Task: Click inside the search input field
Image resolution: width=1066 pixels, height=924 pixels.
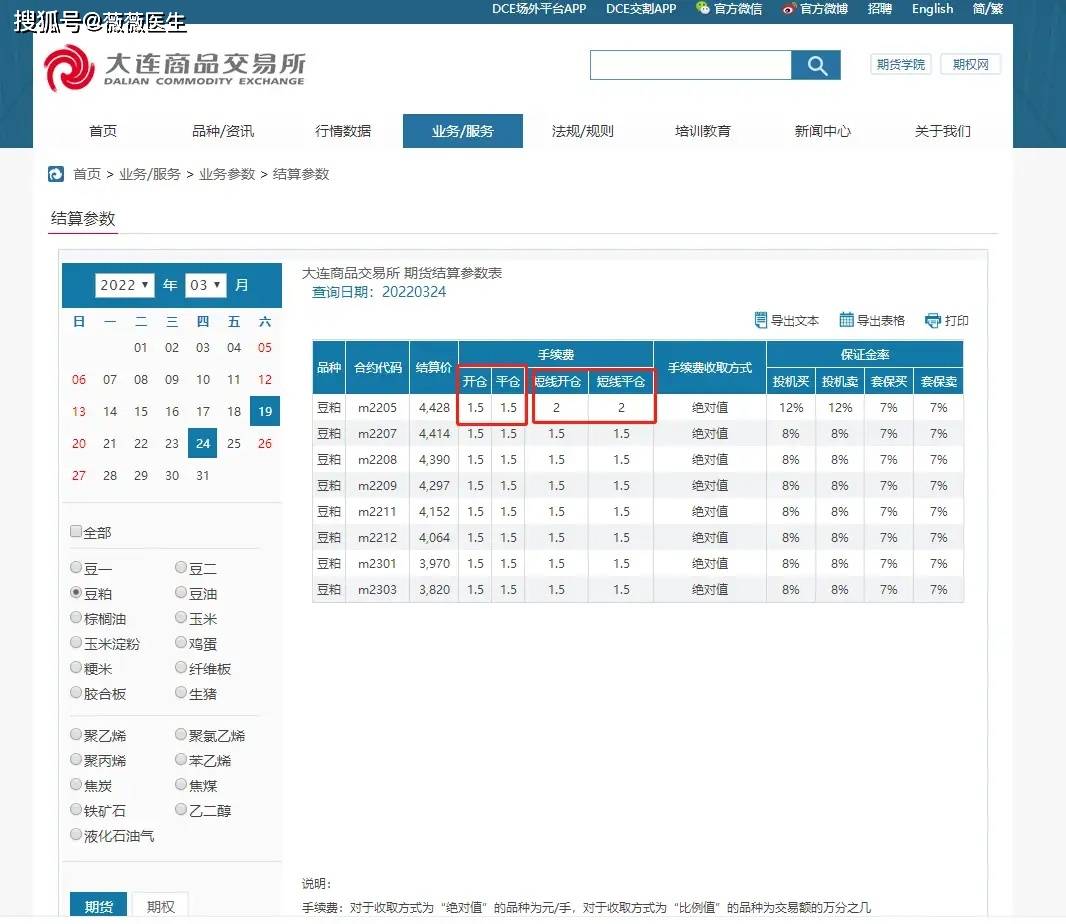Action: click(690, 64)
